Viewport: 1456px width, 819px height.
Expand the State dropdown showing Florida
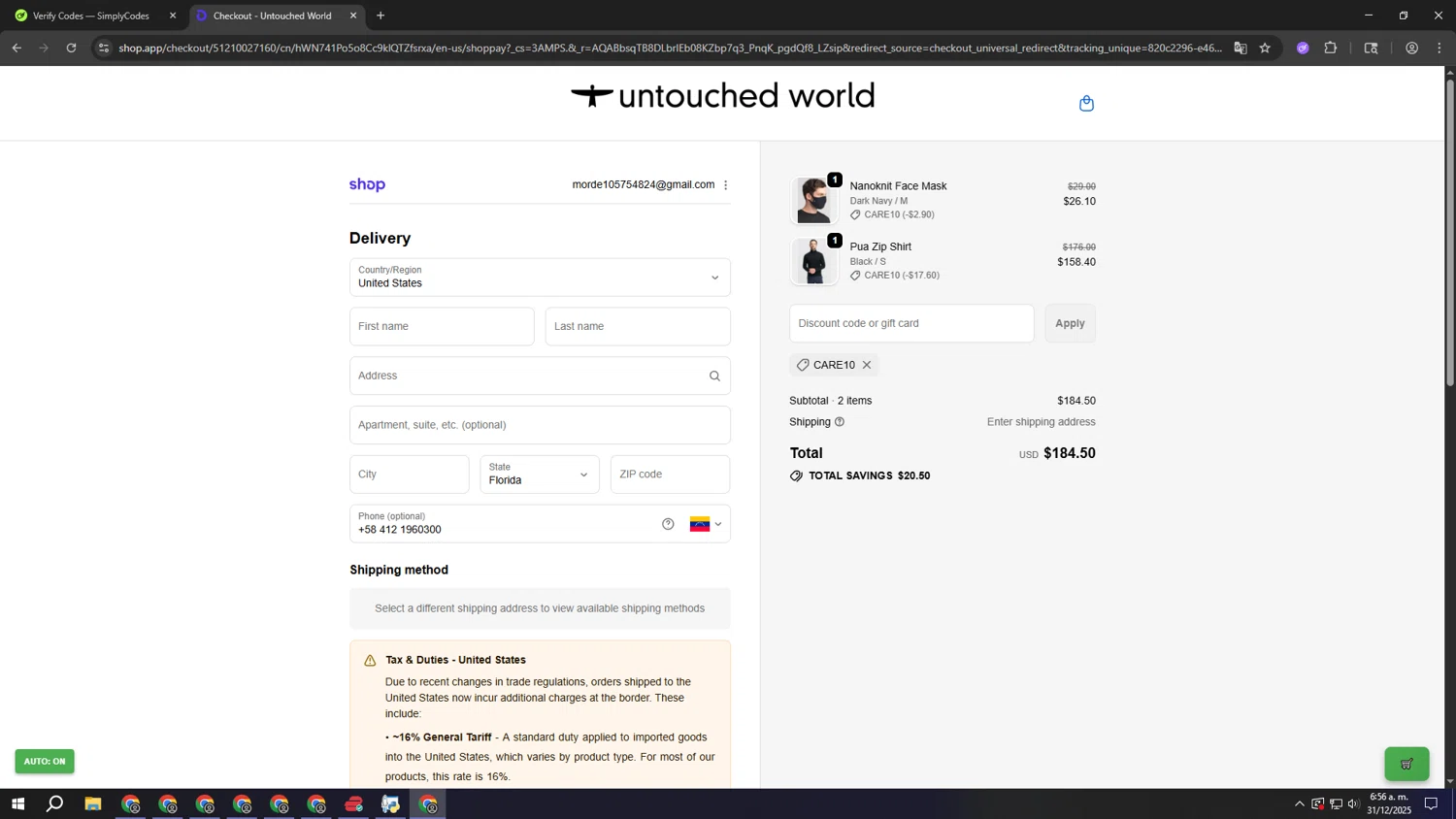540,475
